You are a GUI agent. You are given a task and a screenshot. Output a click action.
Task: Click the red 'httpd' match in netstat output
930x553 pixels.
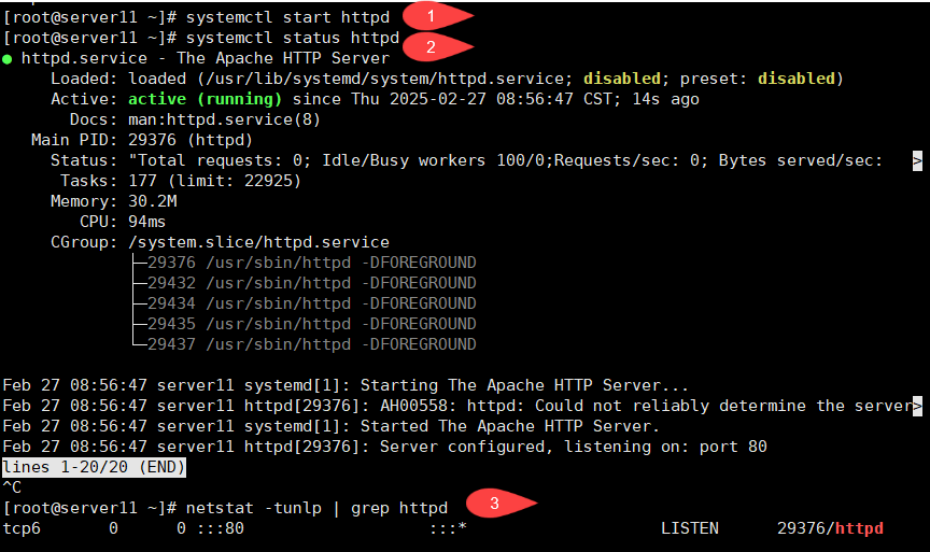[859, 528]
